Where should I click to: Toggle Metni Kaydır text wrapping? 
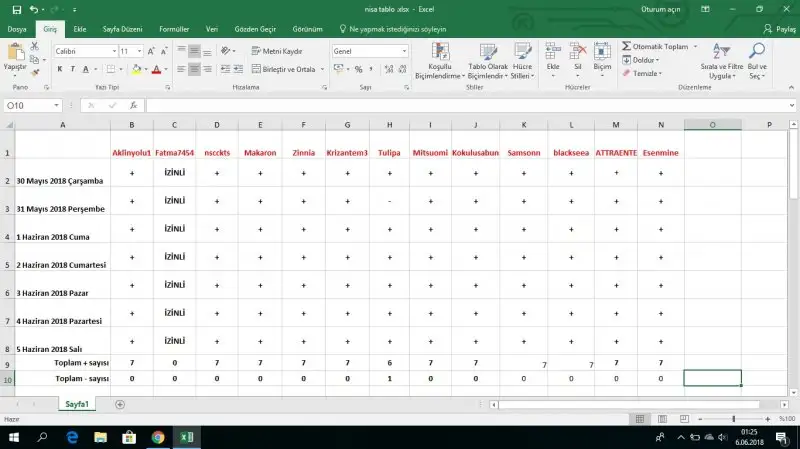tap(276, 51)
